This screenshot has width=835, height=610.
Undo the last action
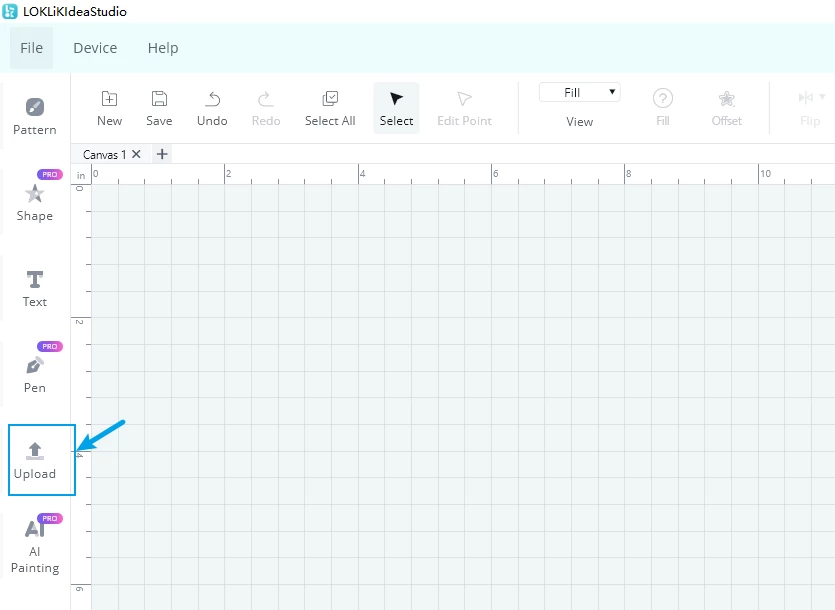(212, 108)
